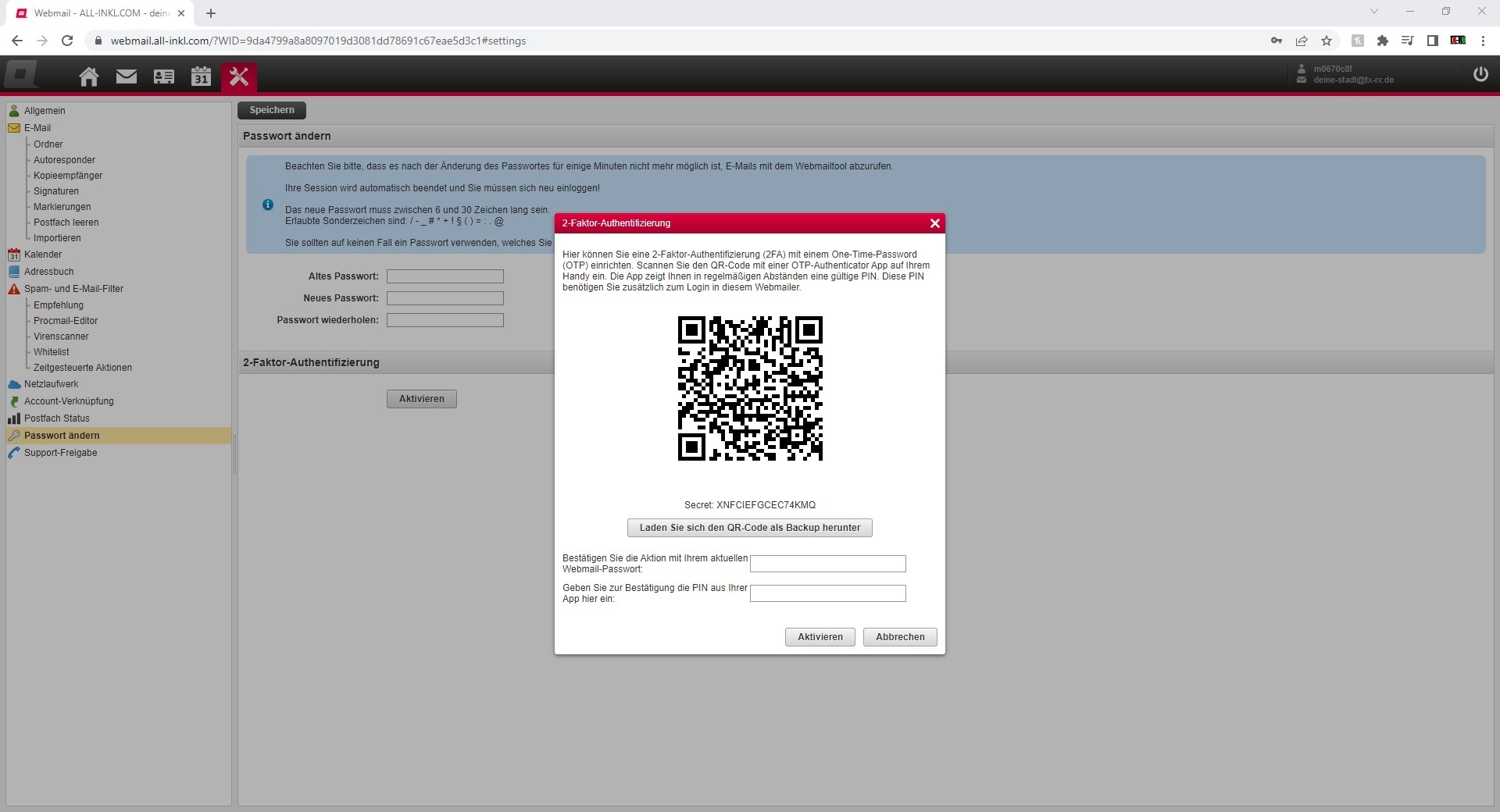Open the Calendar 31 icon in navigation
The image size is (1500, 812).
[x=202, y=76]
